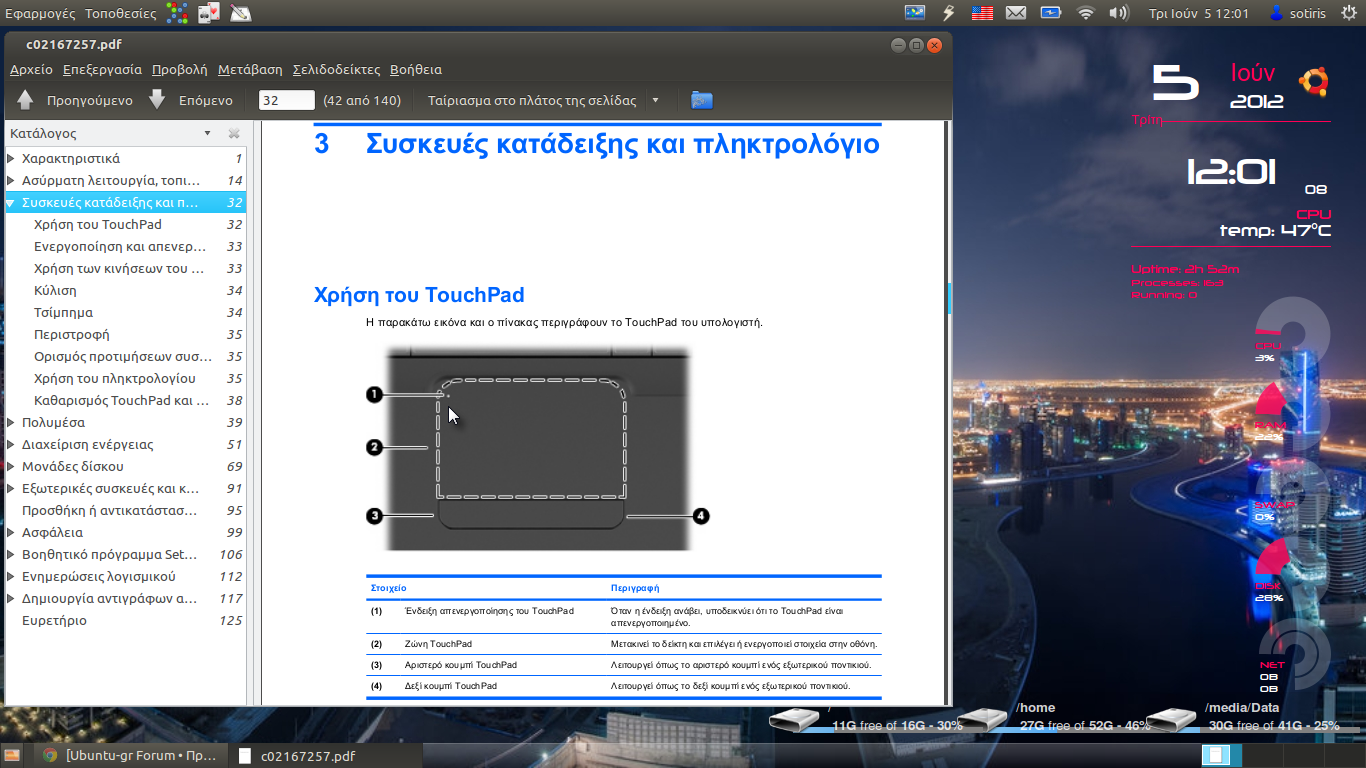The width and height of the screenshot is (1366, 768).
Task: Expand the Ασφάλεια section in the outline
Action: click(11, 533)
